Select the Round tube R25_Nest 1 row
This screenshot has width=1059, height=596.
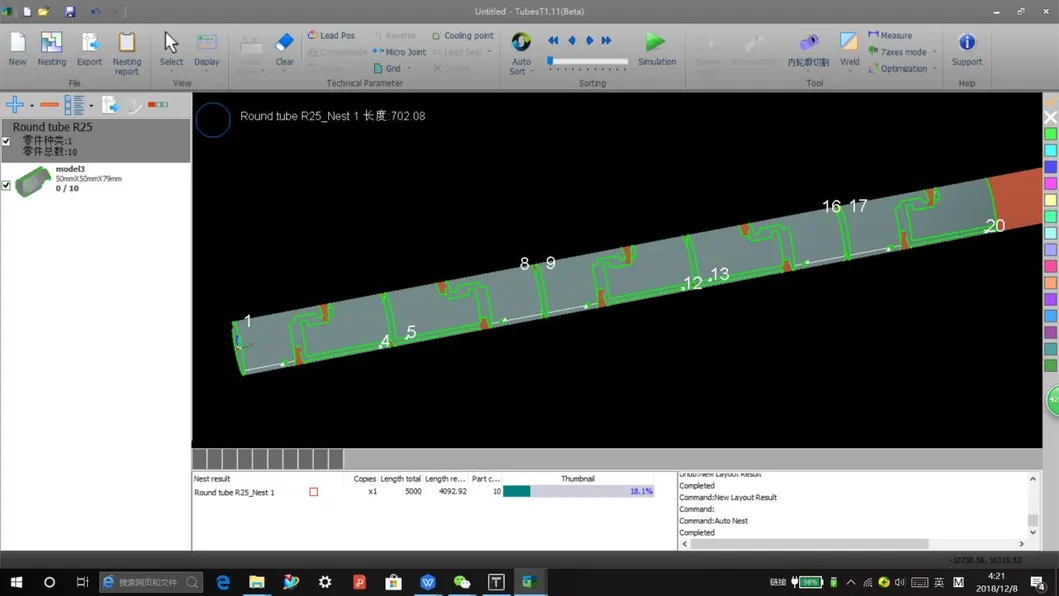pyautogui.click(x=234, y=492)
